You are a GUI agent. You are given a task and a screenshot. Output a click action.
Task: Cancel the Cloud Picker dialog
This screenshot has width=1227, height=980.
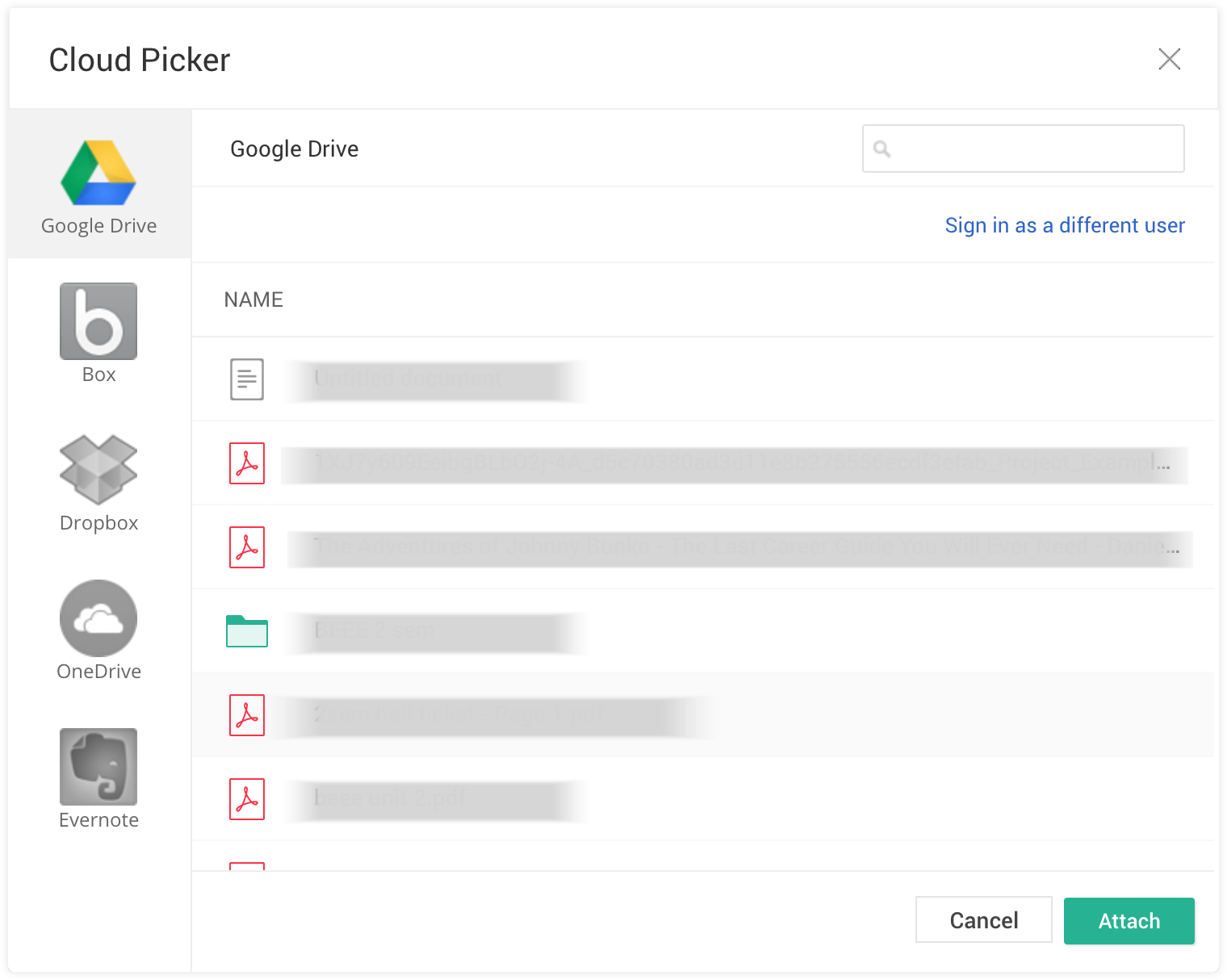(983, 920)
